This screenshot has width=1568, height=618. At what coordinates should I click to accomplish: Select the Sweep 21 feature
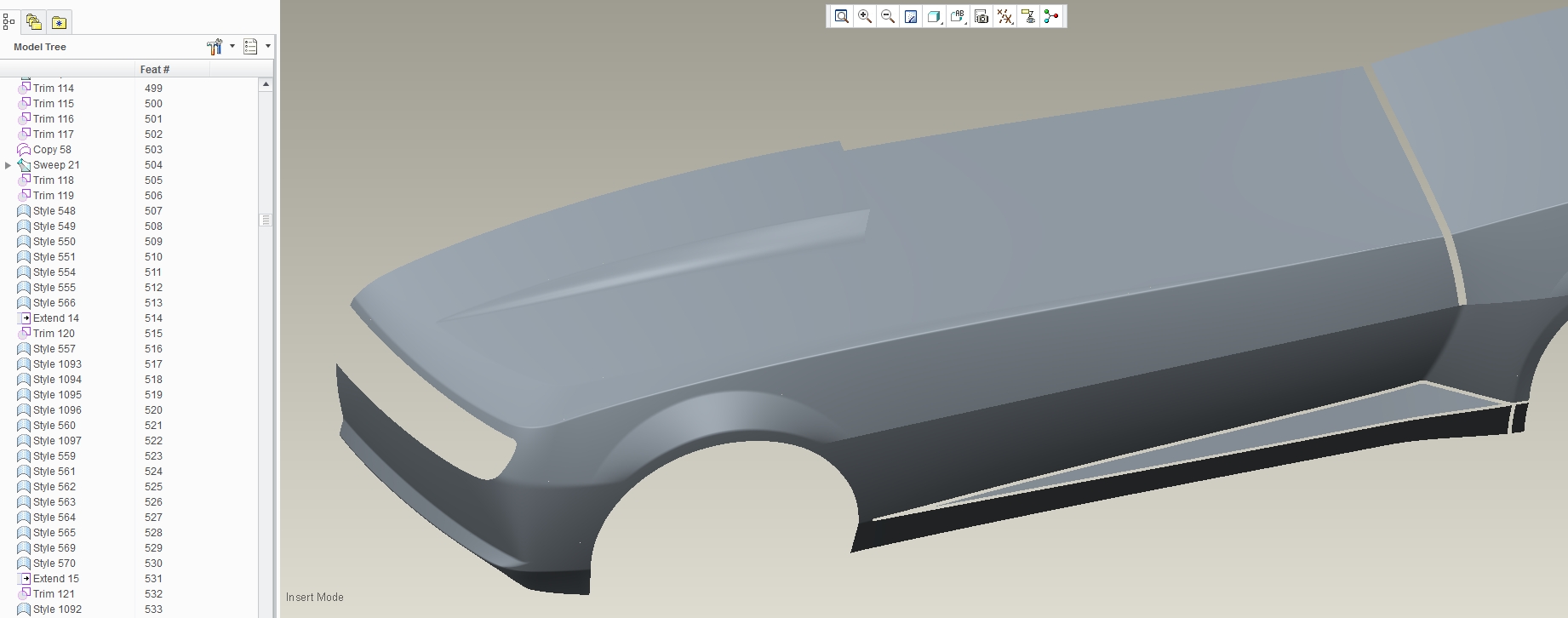(x=49, y=165)
